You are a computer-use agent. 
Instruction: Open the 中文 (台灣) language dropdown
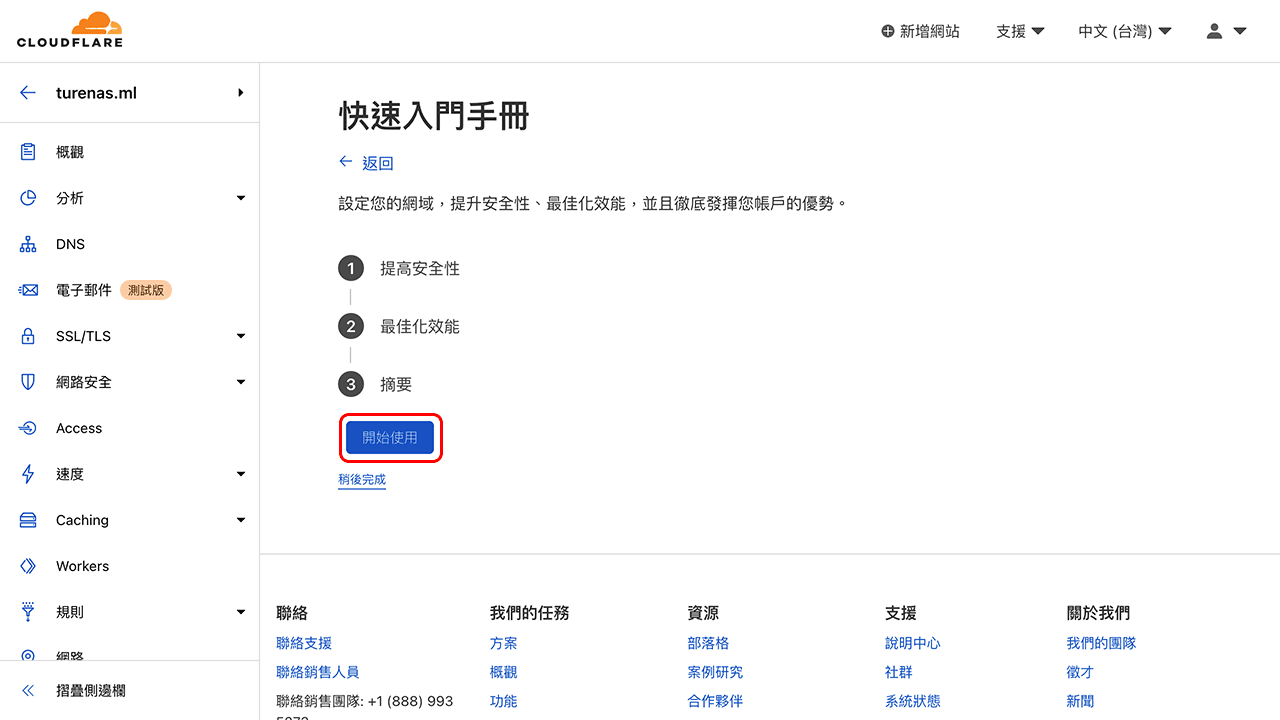1124,31
